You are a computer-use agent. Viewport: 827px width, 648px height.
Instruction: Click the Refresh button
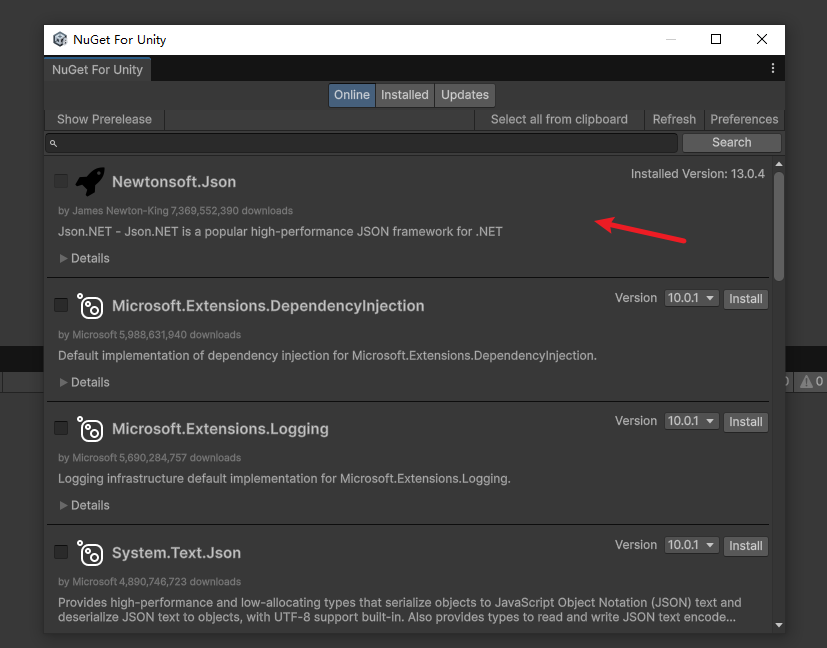[x=674, y=120]
